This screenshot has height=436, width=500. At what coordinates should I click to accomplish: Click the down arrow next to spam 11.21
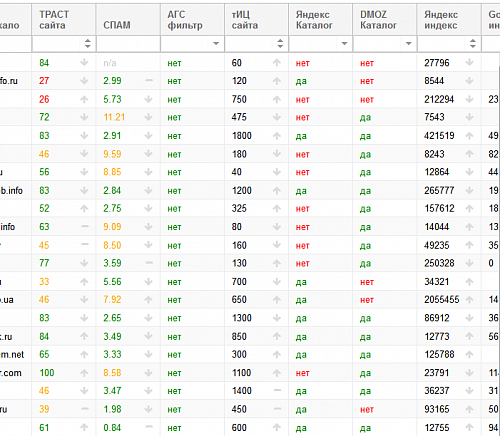148,117
